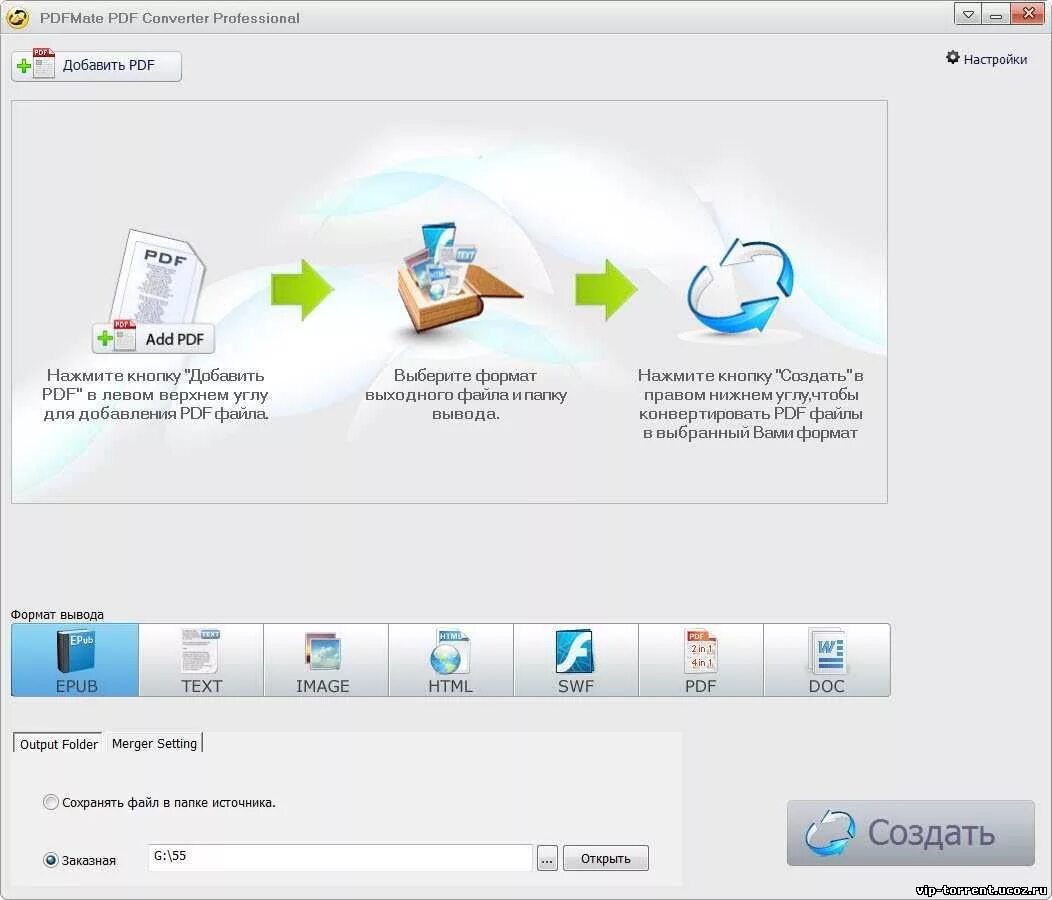The height and width of the screenshot is (900, 1052).
Task: Minimize the PDFMate window
Action: [x=996, y=14]
